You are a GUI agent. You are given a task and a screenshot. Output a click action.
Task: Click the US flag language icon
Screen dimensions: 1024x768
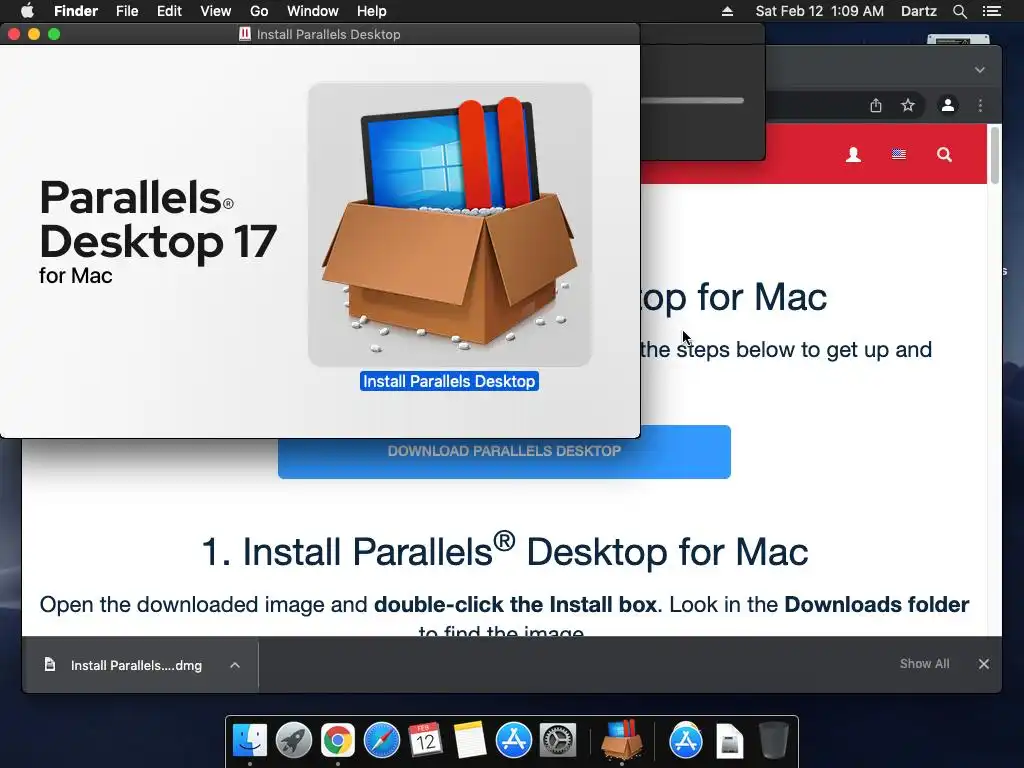899,154
